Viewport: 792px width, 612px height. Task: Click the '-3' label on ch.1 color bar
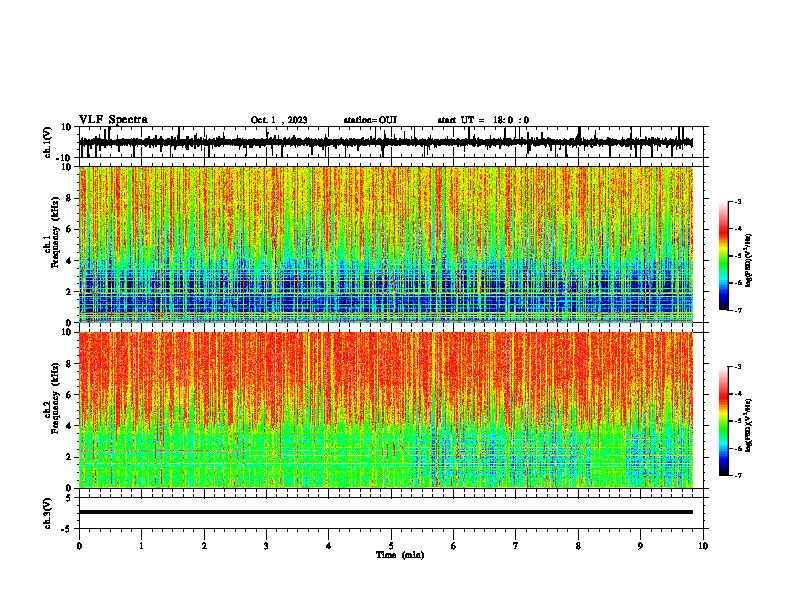(x=737, y=201)
